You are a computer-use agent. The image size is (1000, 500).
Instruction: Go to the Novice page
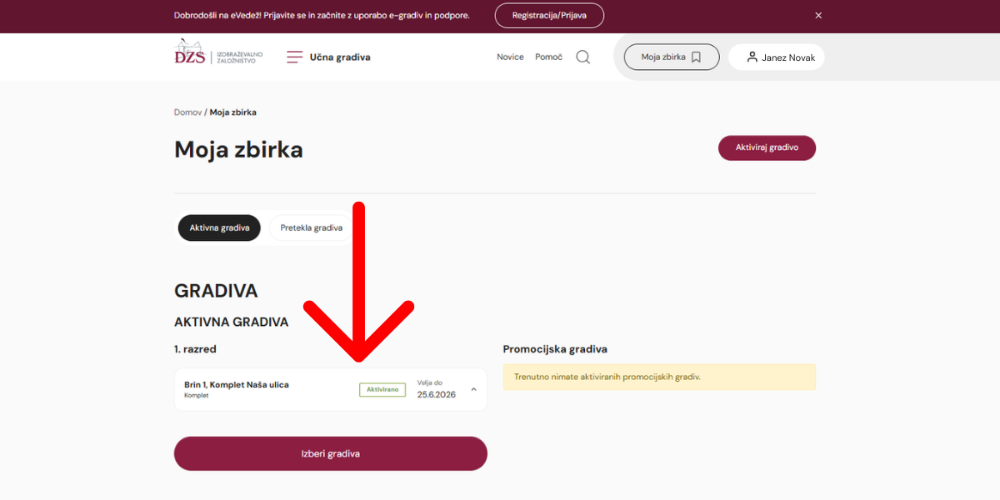510,57
